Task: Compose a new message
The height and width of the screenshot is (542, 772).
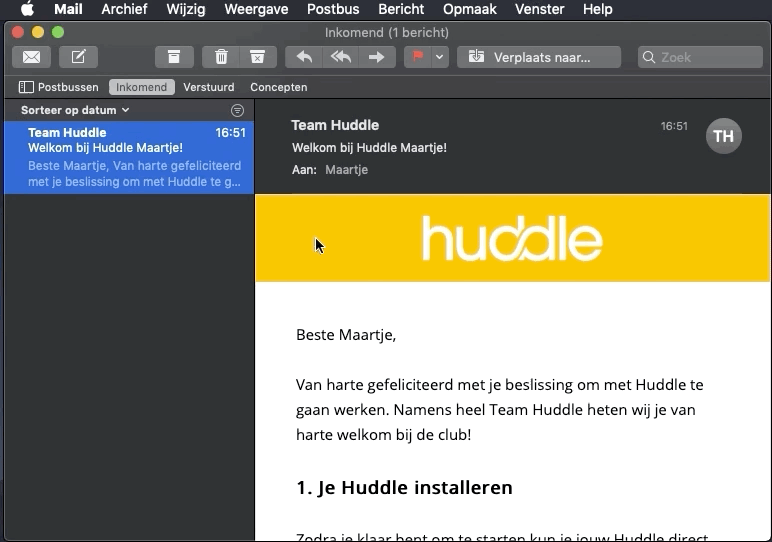Action: [78, 57]
